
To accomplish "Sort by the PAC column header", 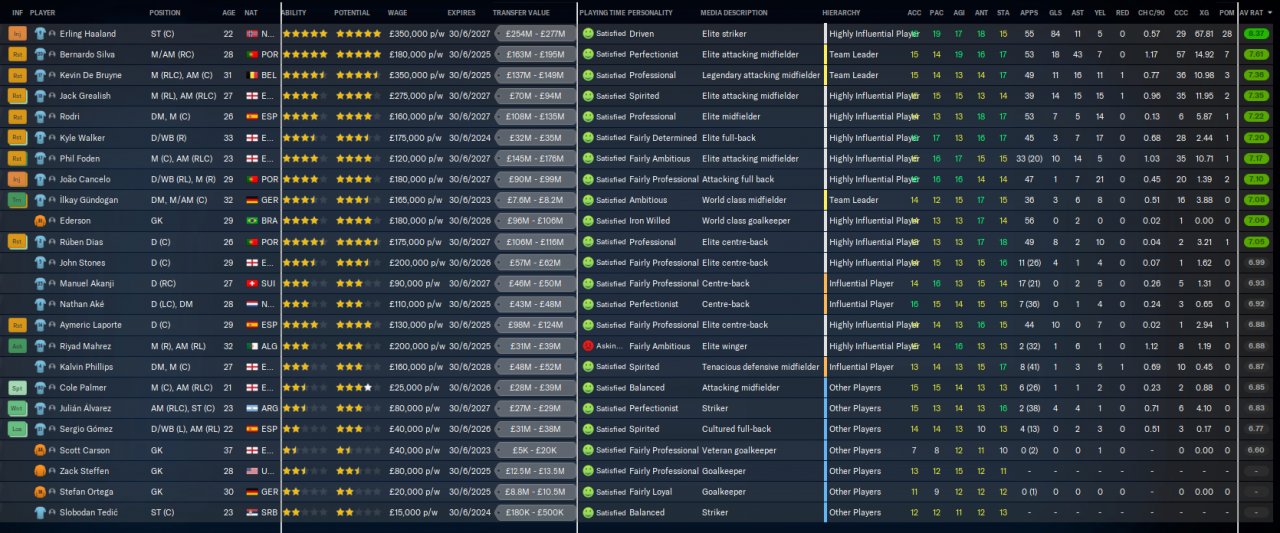I will [936, 12].
